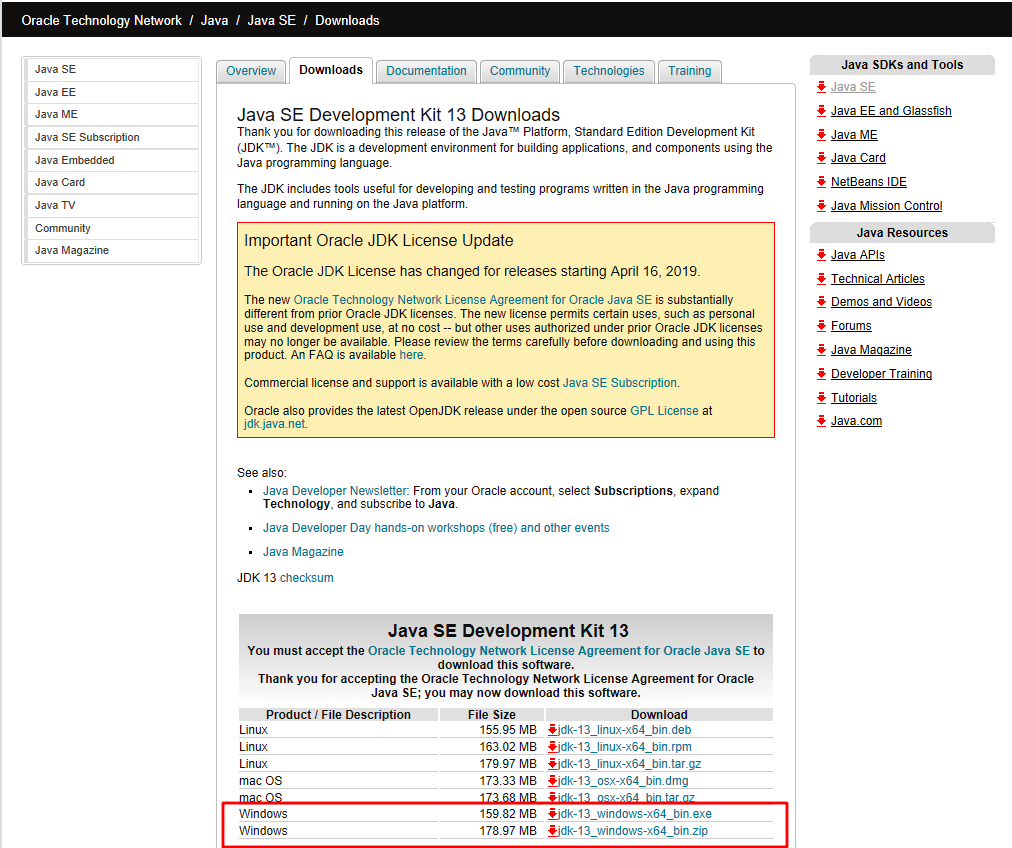Open Java Card in left sidebar menu
1012x848 pixels.
tap(112, 183)
